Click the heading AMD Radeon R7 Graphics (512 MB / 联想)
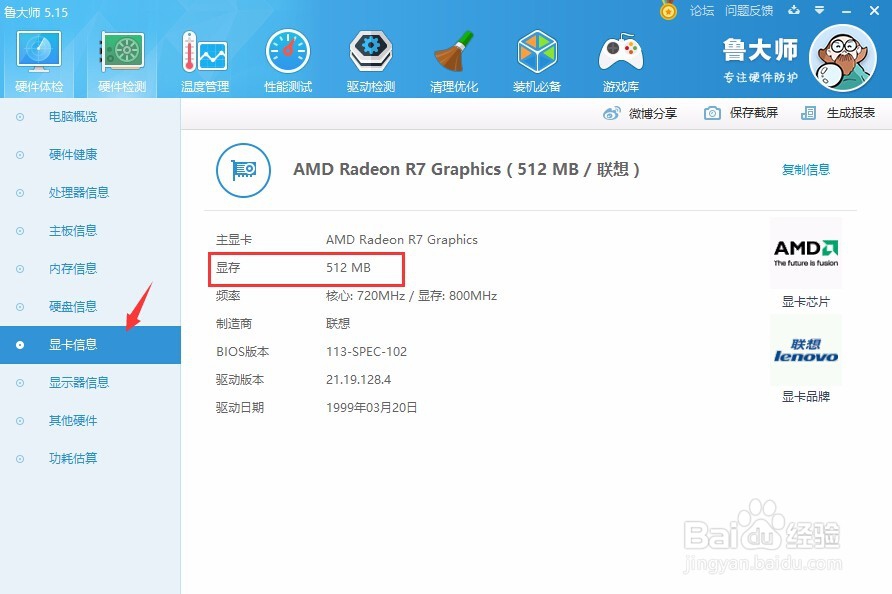This screenshot has width=892, height=594. click(x=466, y=170)
